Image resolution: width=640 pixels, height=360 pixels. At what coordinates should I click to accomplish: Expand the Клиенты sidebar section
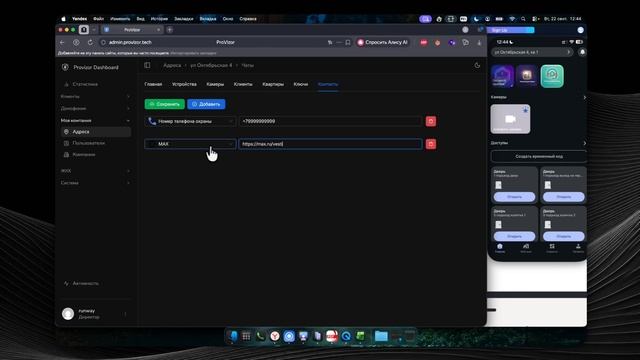pos(95,96)
